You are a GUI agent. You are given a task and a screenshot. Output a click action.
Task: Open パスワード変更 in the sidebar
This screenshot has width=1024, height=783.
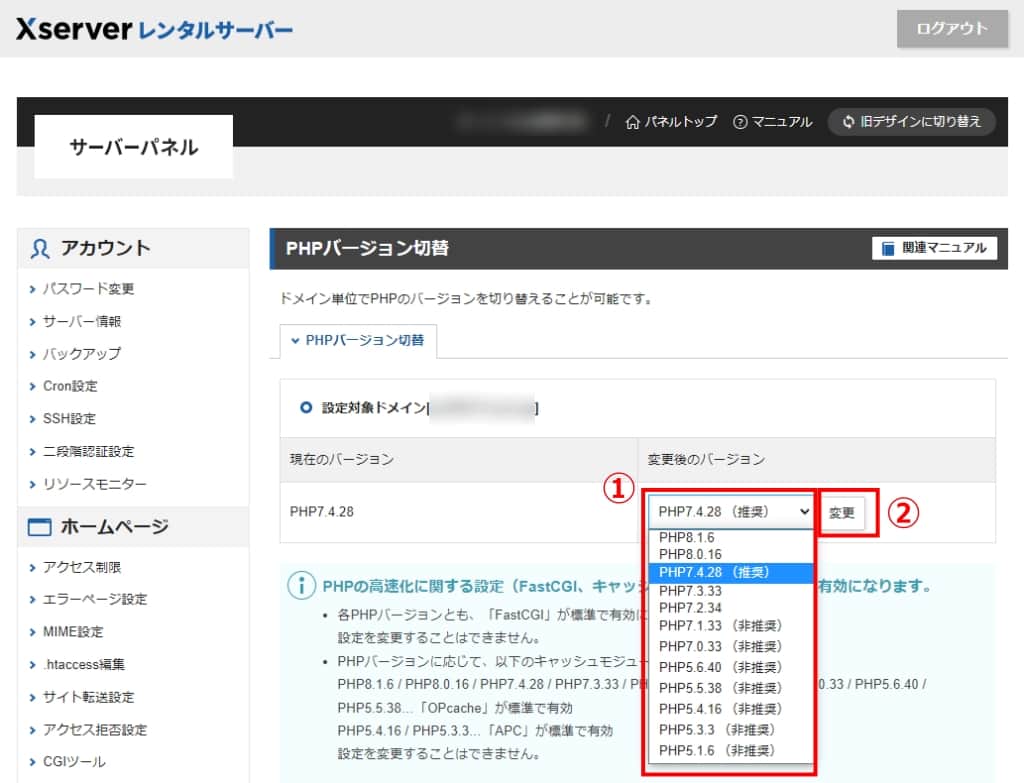[88, 289]
